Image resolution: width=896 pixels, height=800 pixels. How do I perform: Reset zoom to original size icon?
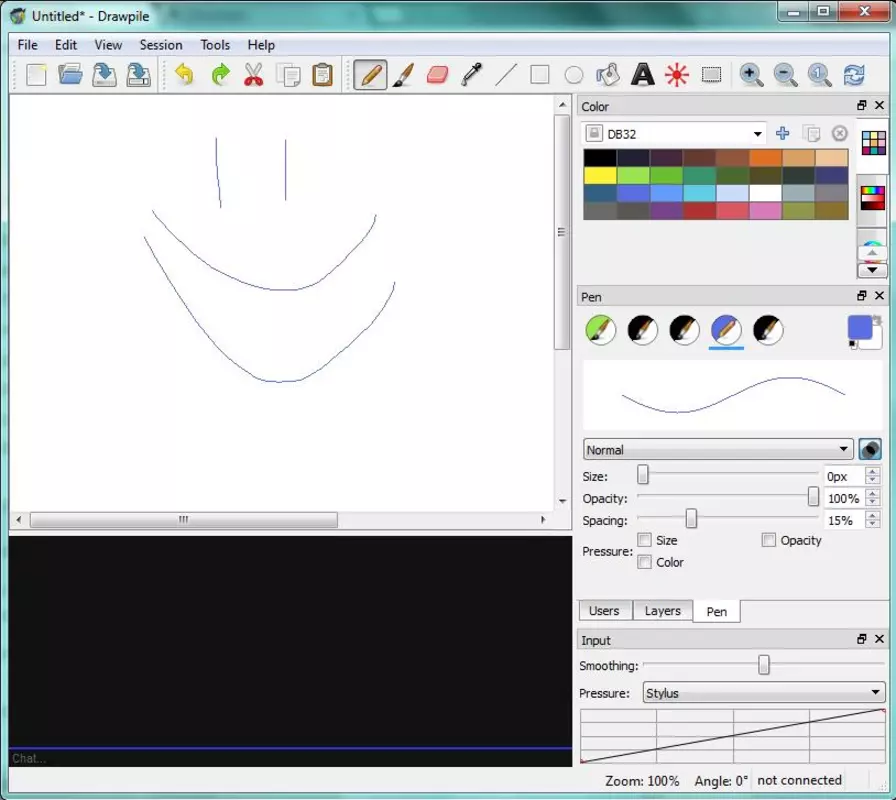[819, 75]
